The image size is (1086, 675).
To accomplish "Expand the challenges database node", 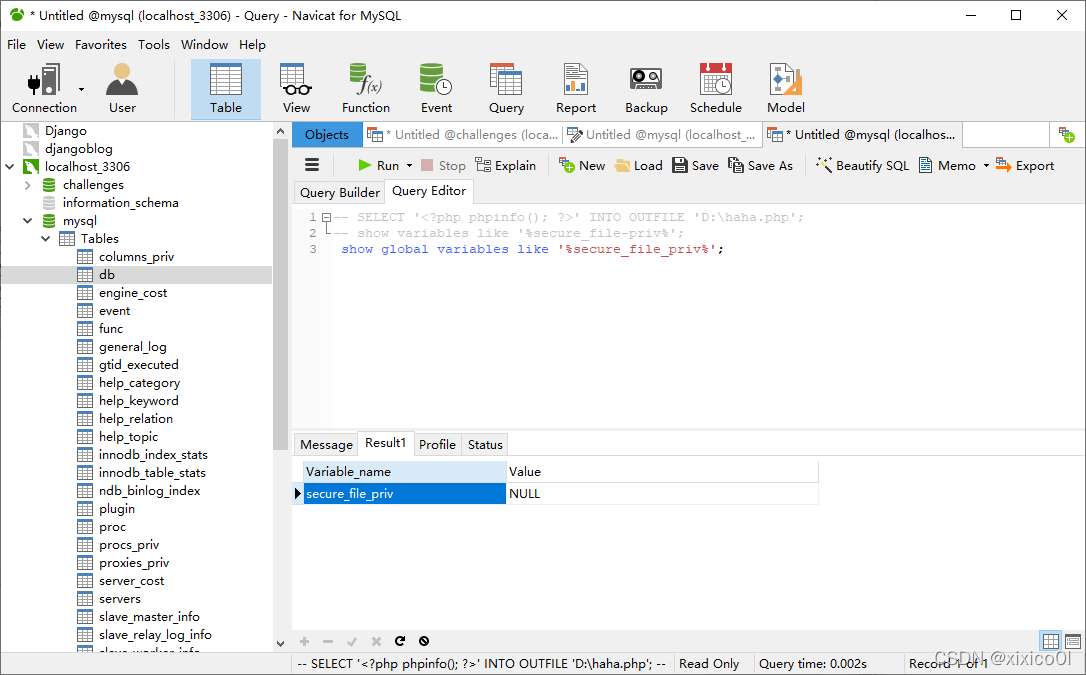I will pos(28,185).
